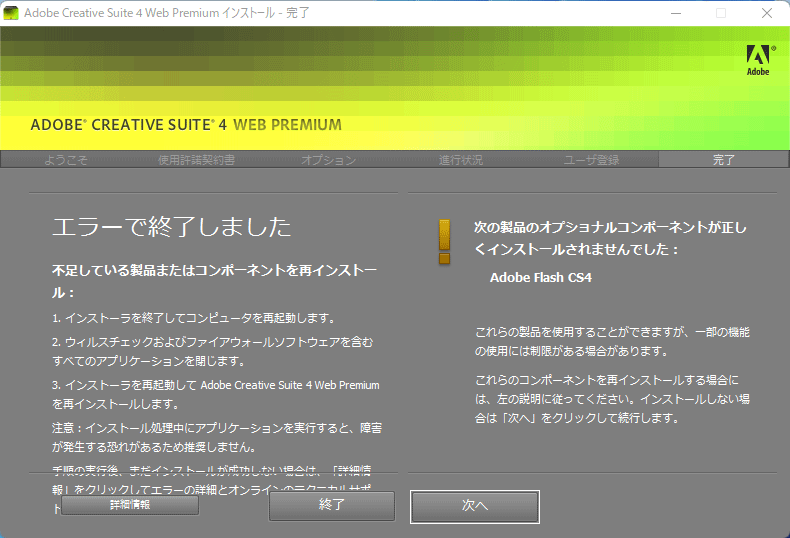Click the 終了 button to quit installer
The image size is (790, 538).
pos(332,505)
